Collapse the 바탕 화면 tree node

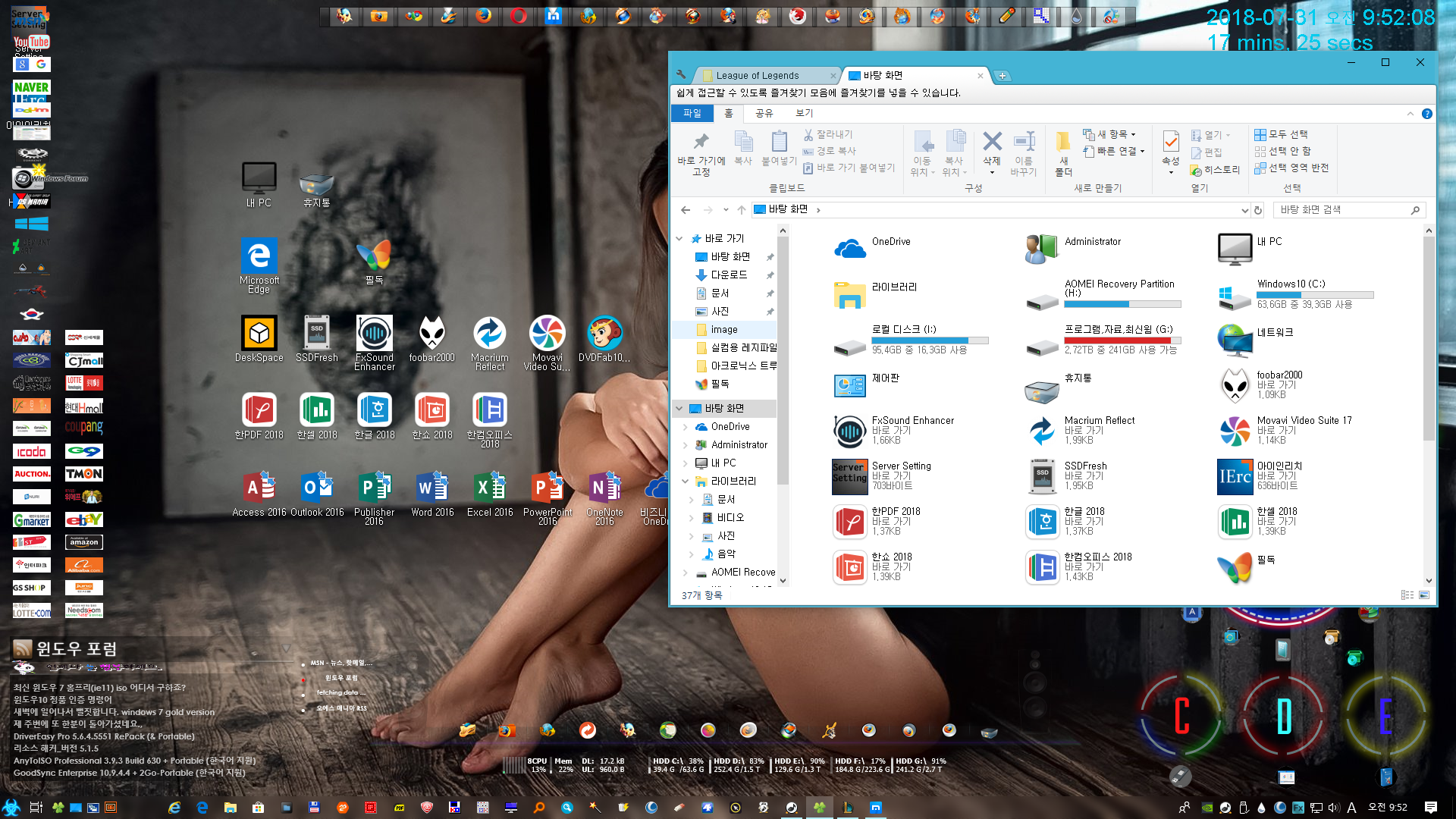click(x=679, y=409)
